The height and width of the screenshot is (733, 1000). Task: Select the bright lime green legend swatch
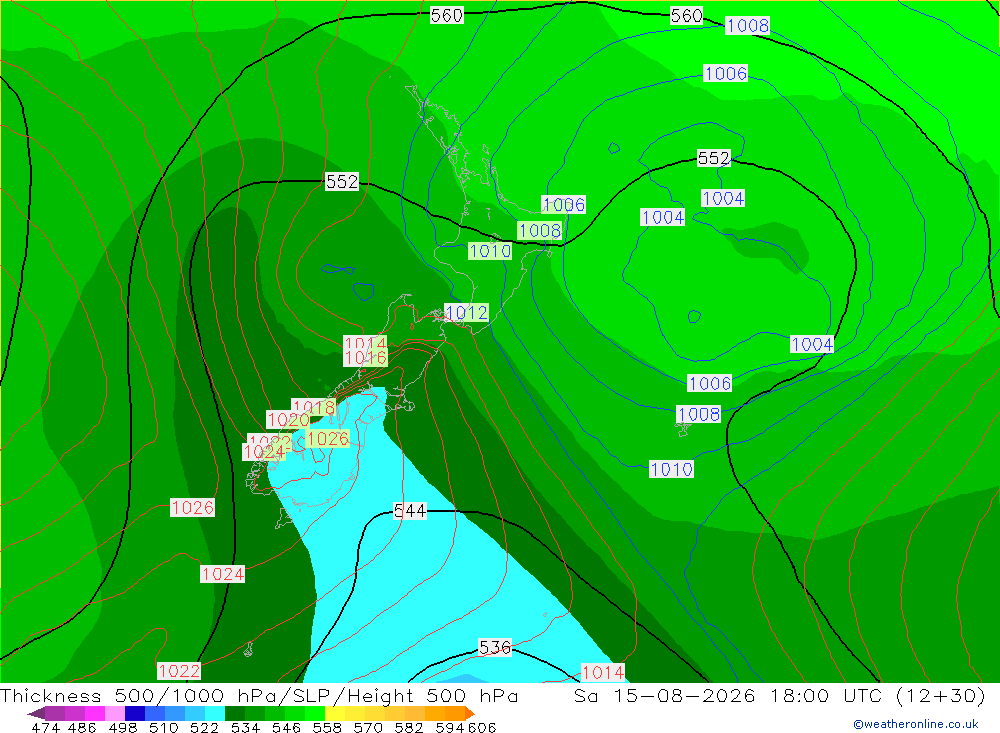[x=315, y=713]
